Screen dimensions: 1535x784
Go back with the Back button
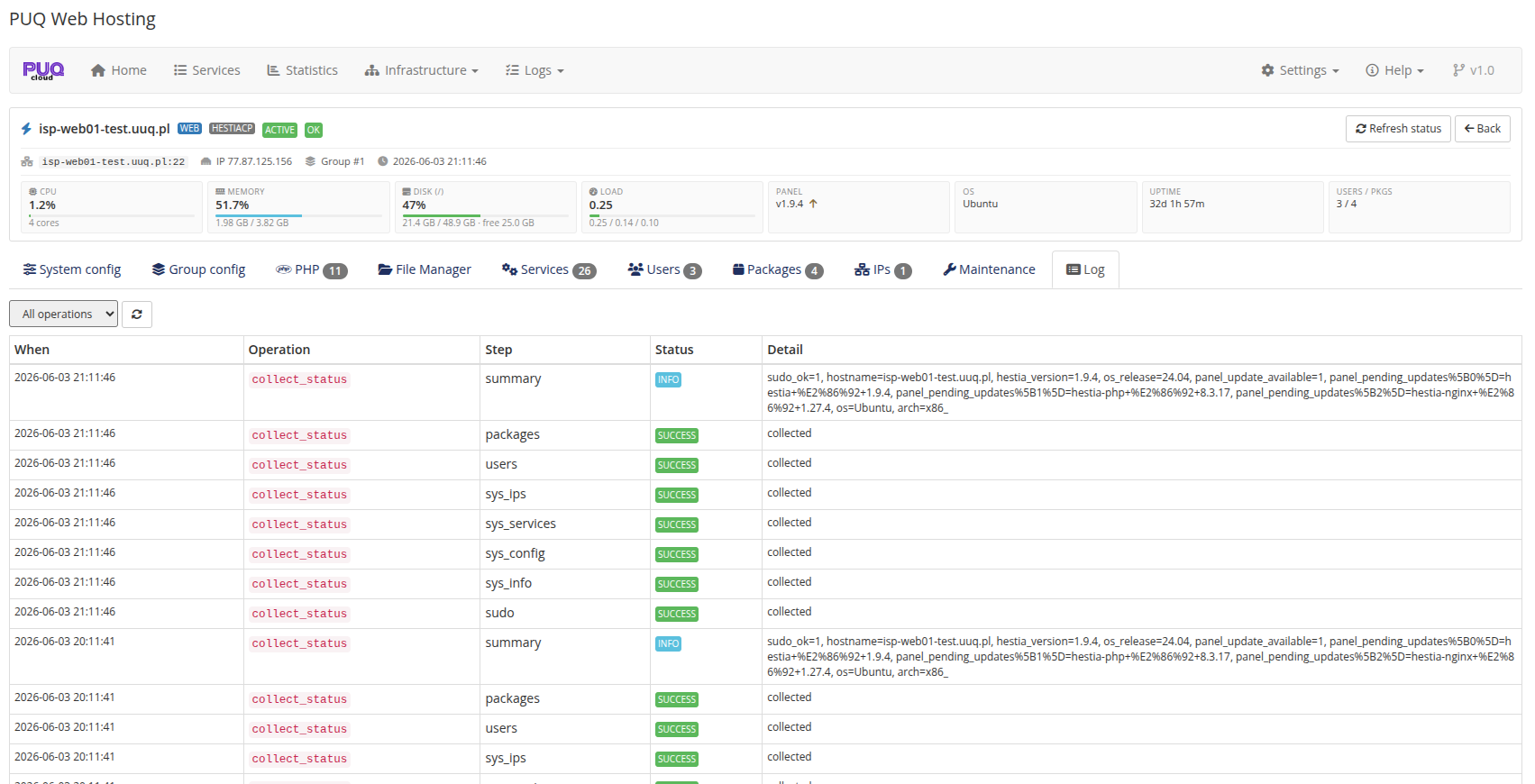click(x=1482, y=129)
